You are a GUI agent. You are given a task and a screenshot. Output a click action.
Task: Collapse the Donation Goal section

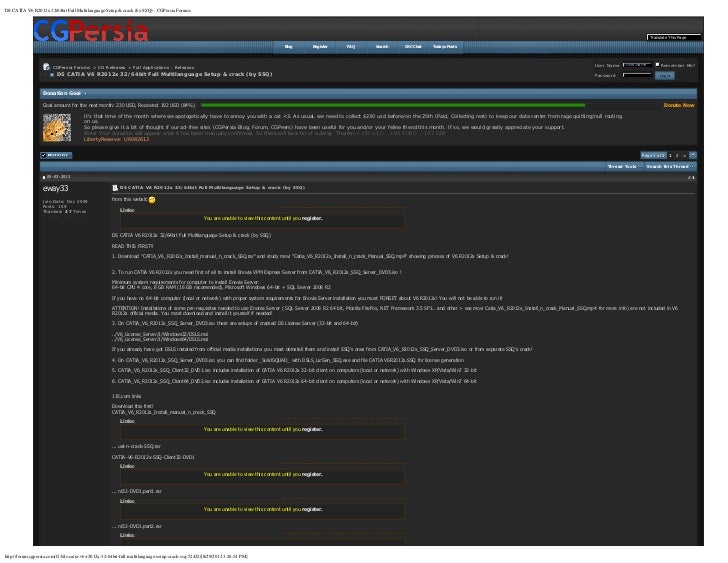[x=85, y=93]
